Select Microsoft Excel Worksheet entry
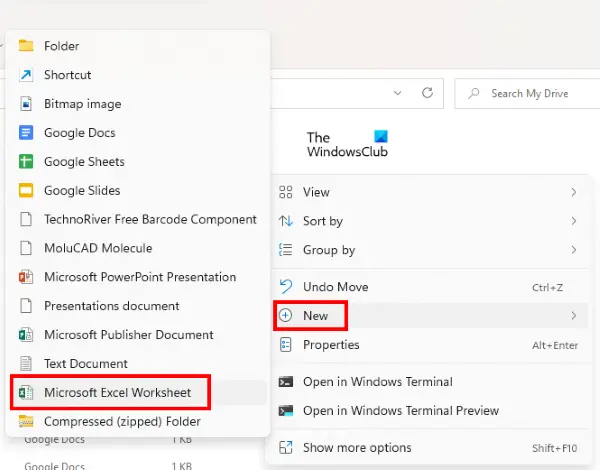Screen dimensions: 600x470 tap(138, 392)
